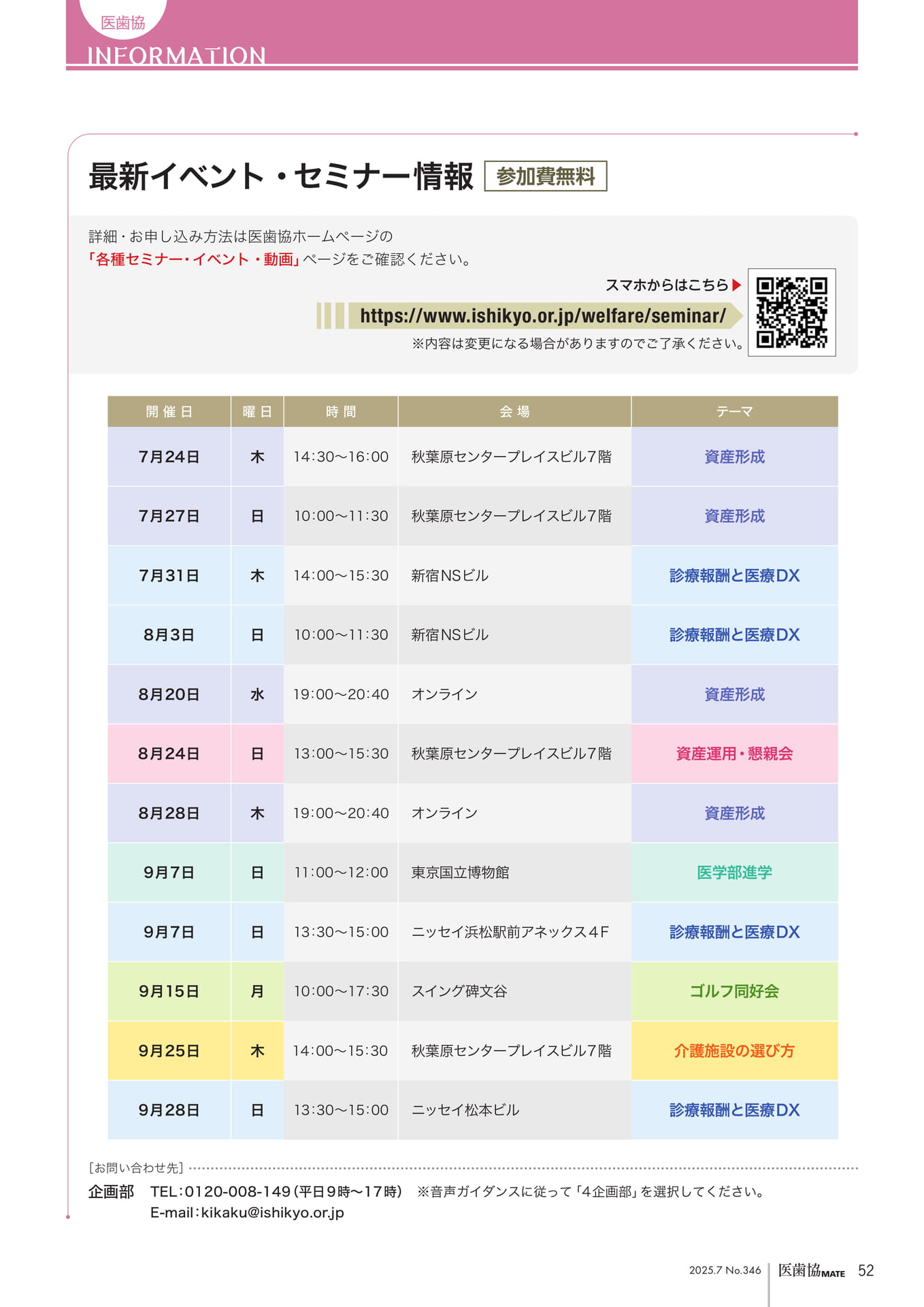Select 9月7日 in the 東京国立博物館 row
This screenshot has height=1307, width=924.
tap(169, 873)
